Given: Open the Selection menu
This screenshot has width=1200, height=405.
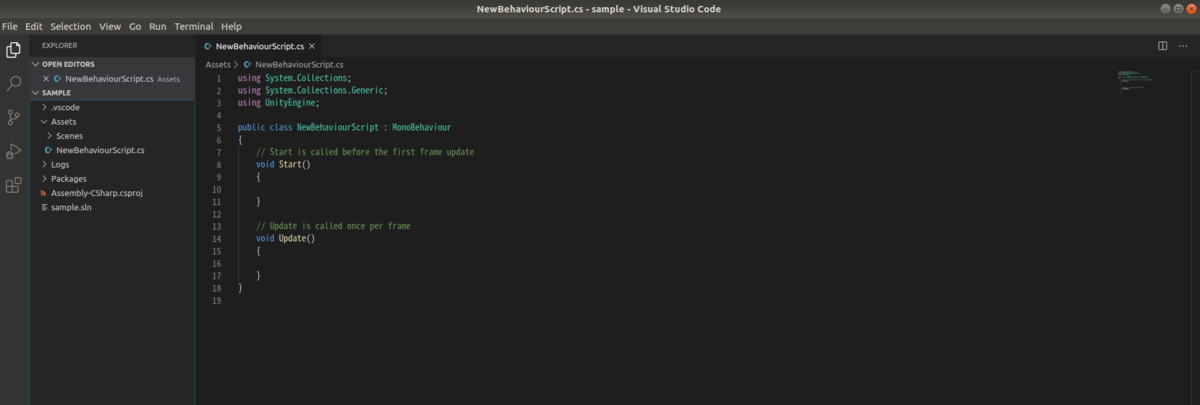Looking at the screenshot, I should (x=70, y=26).
